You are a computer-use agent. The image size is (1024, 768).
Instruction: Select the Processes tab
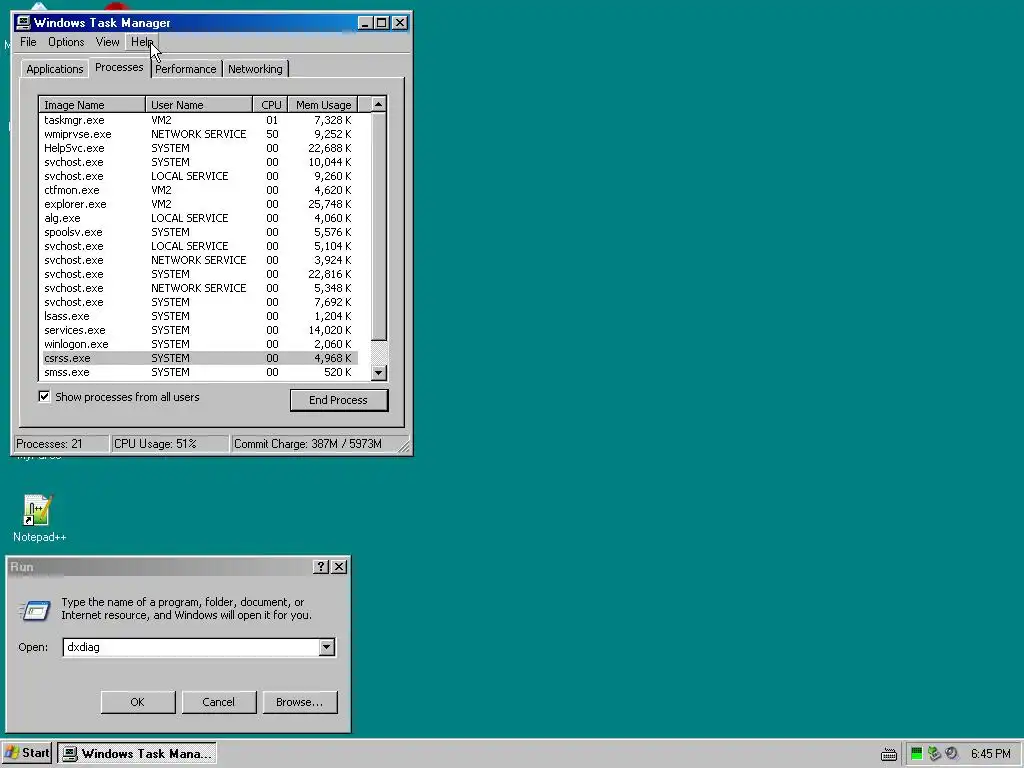click(x=119, y=68)
